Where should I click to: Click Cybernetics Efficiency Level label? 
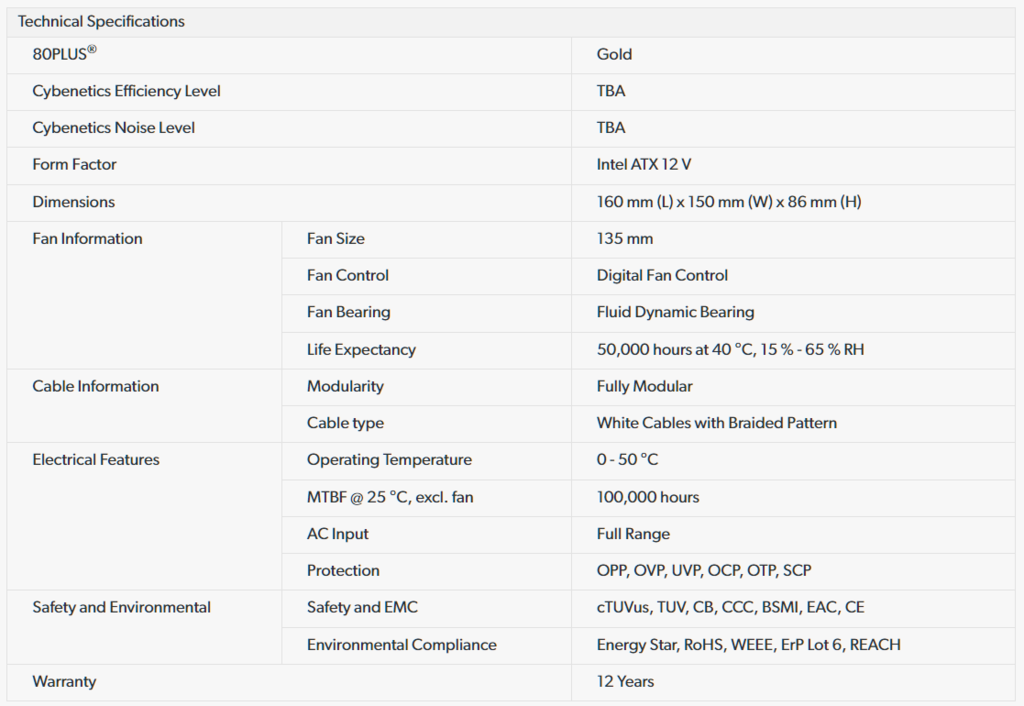click(126, 91)
